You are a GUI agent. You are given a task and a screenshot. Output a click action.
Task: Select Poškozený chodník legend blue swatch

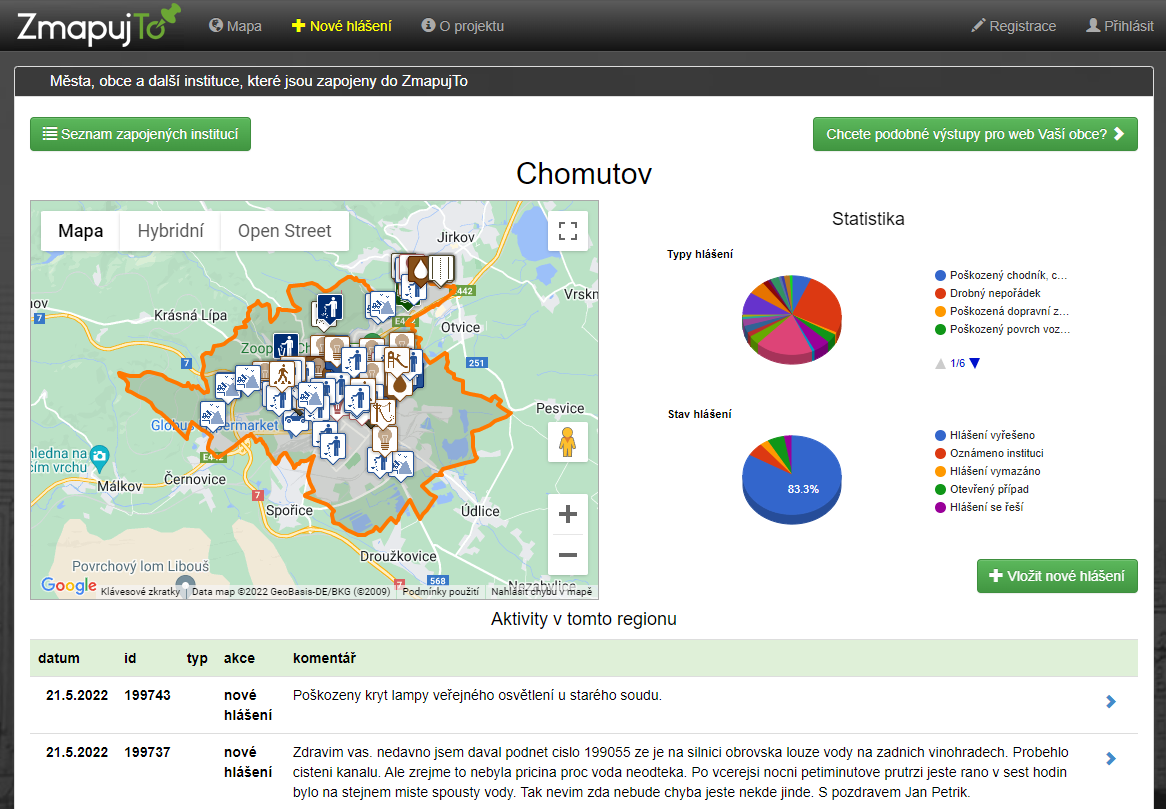pyautogui.click(x=941, y=275)
